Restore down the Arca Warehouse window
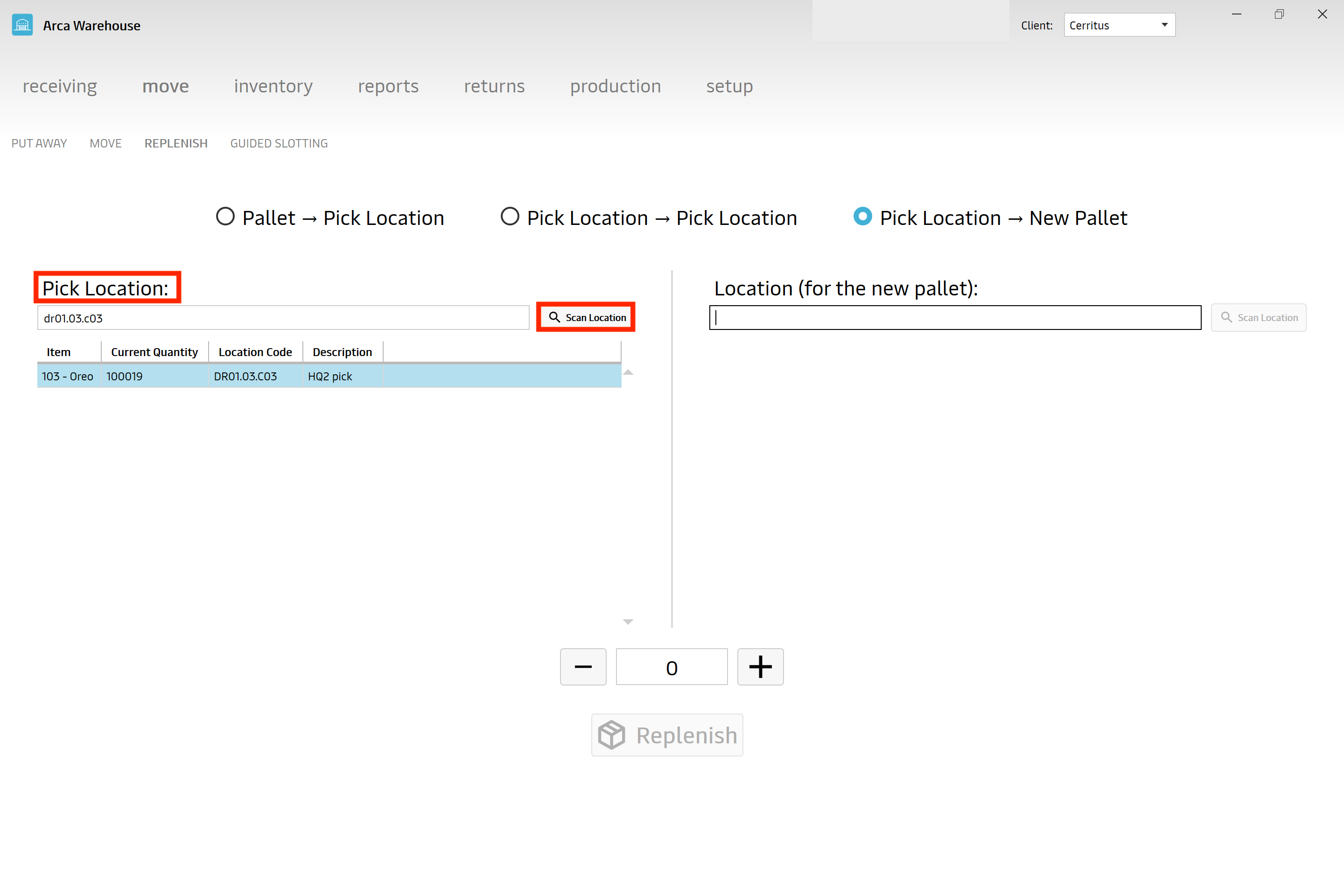This screenshot has width=1344, height=896. click(x=1280, y=14)
